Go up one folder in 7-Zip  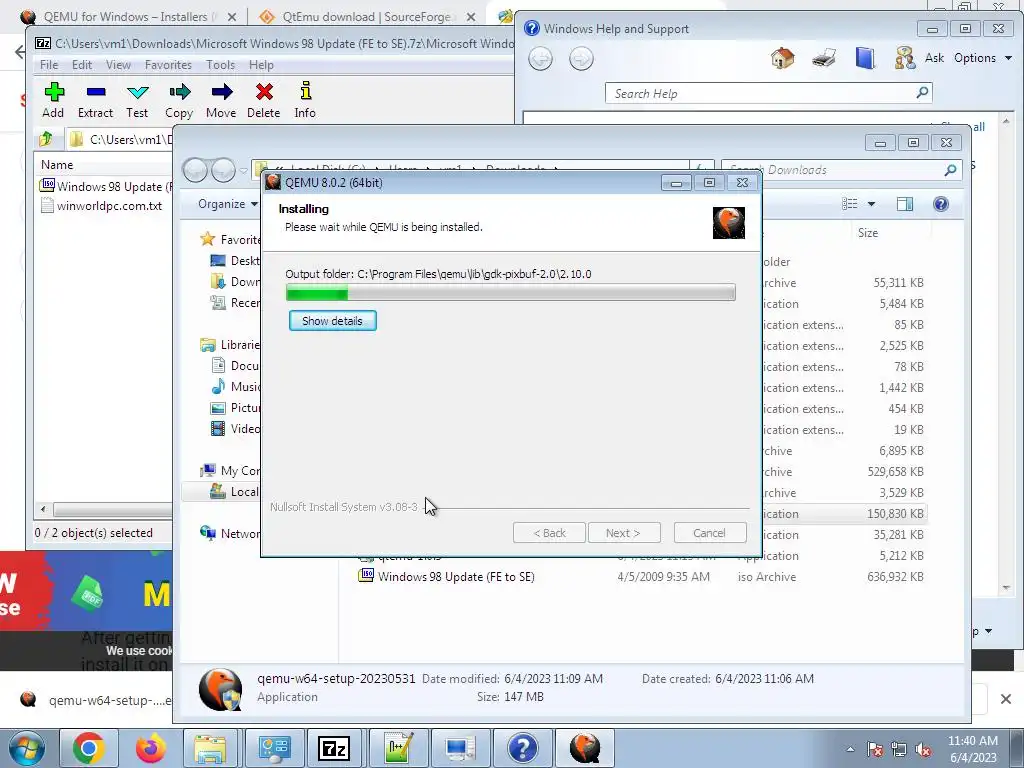[x=46, y=139]
